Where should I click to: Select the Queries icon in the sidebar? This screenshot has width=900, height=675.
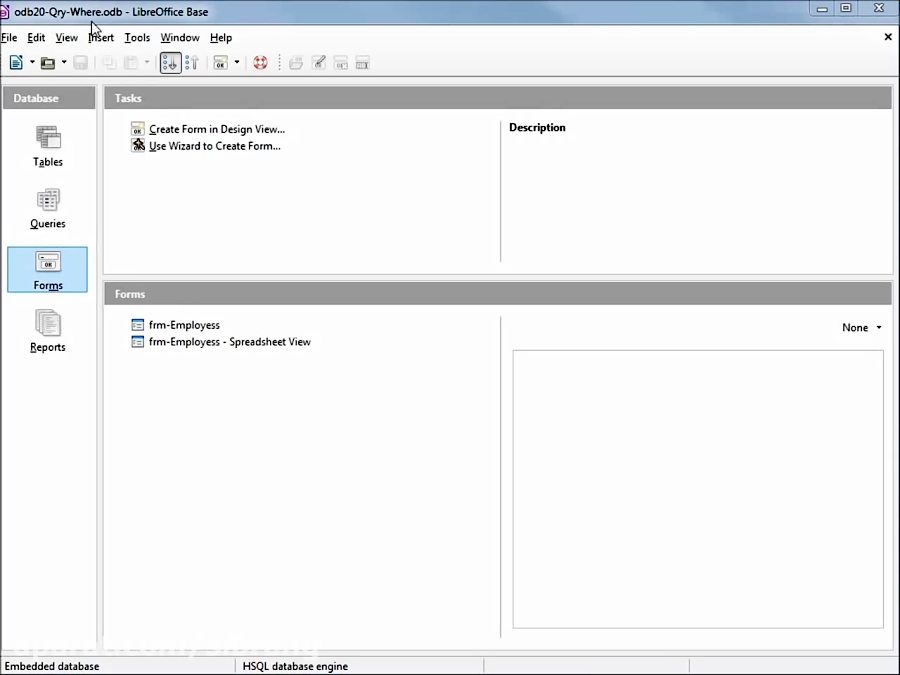[47, 207]
